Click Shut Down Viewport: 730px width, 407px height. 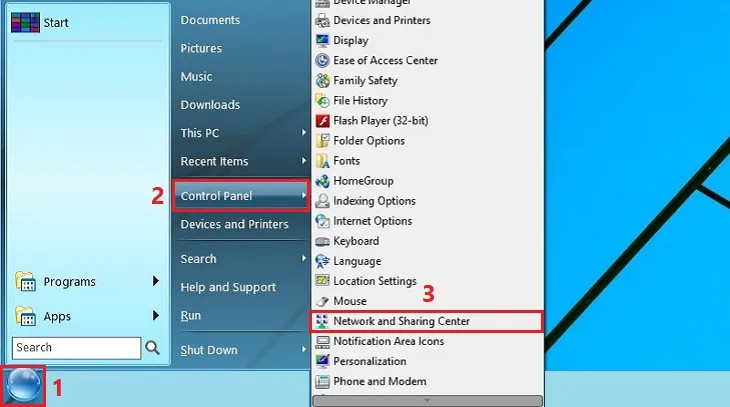[x=209, y=350]
